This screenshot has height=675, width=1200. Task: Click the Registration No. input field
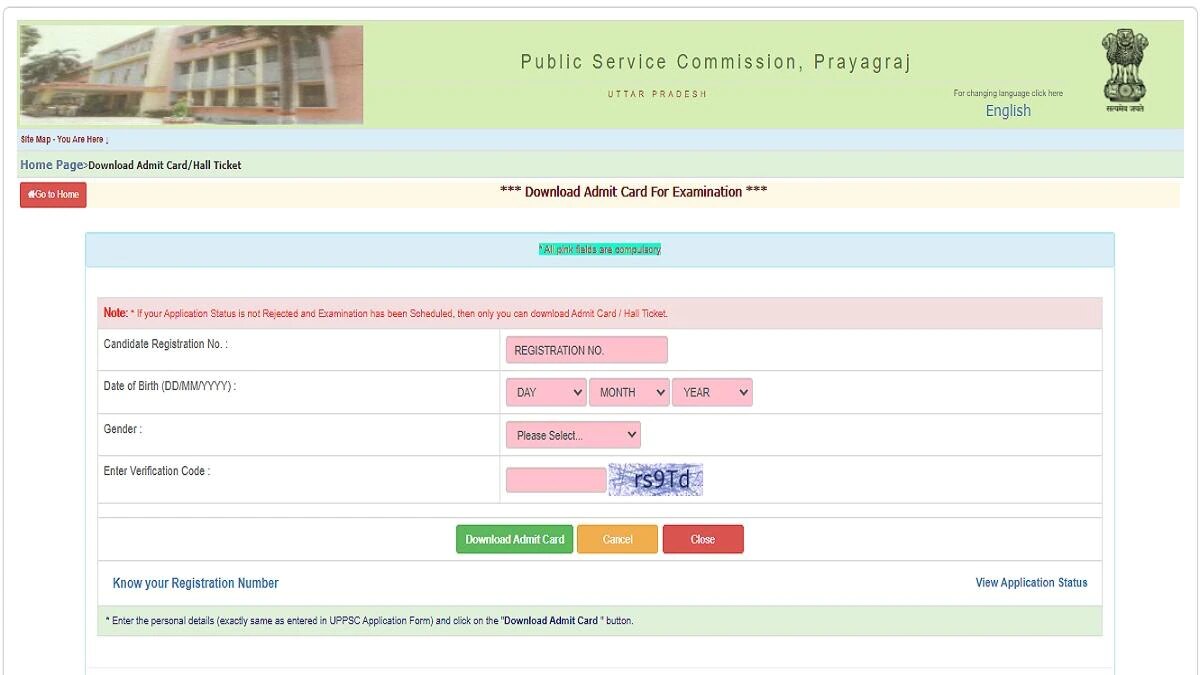pos(586,349)
